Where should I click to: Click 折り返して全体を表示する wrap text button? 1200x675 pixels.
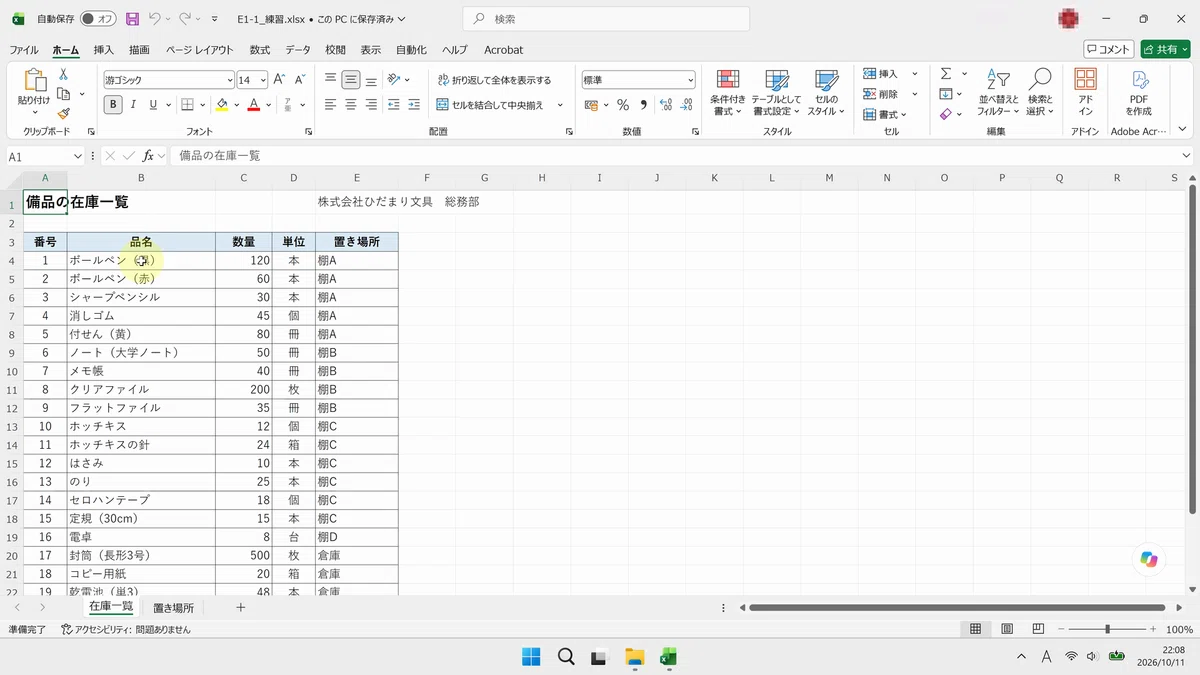[494, 79]
